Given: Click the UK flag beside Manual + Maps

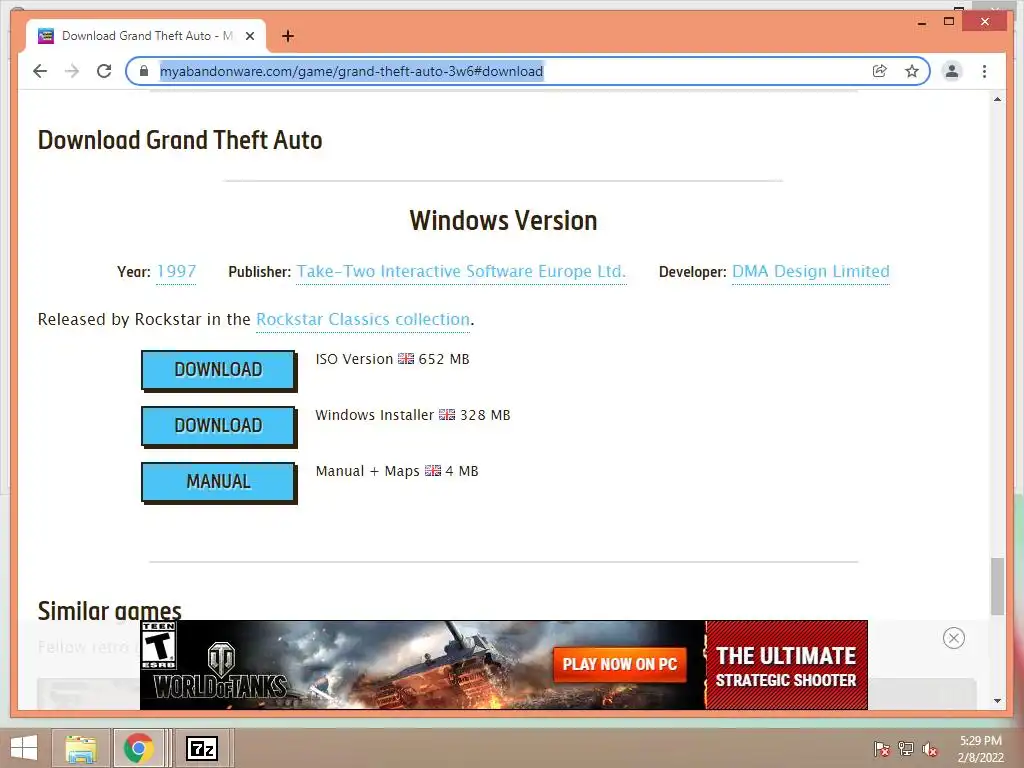Looking at the screenshot, I should (x=433, y=470).
